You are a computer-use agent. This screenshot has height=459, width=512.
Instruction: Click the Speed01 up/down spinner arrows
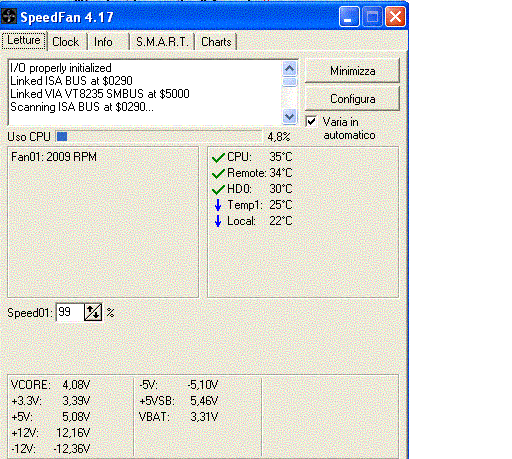pyautogui.click(x=93, y=313)
